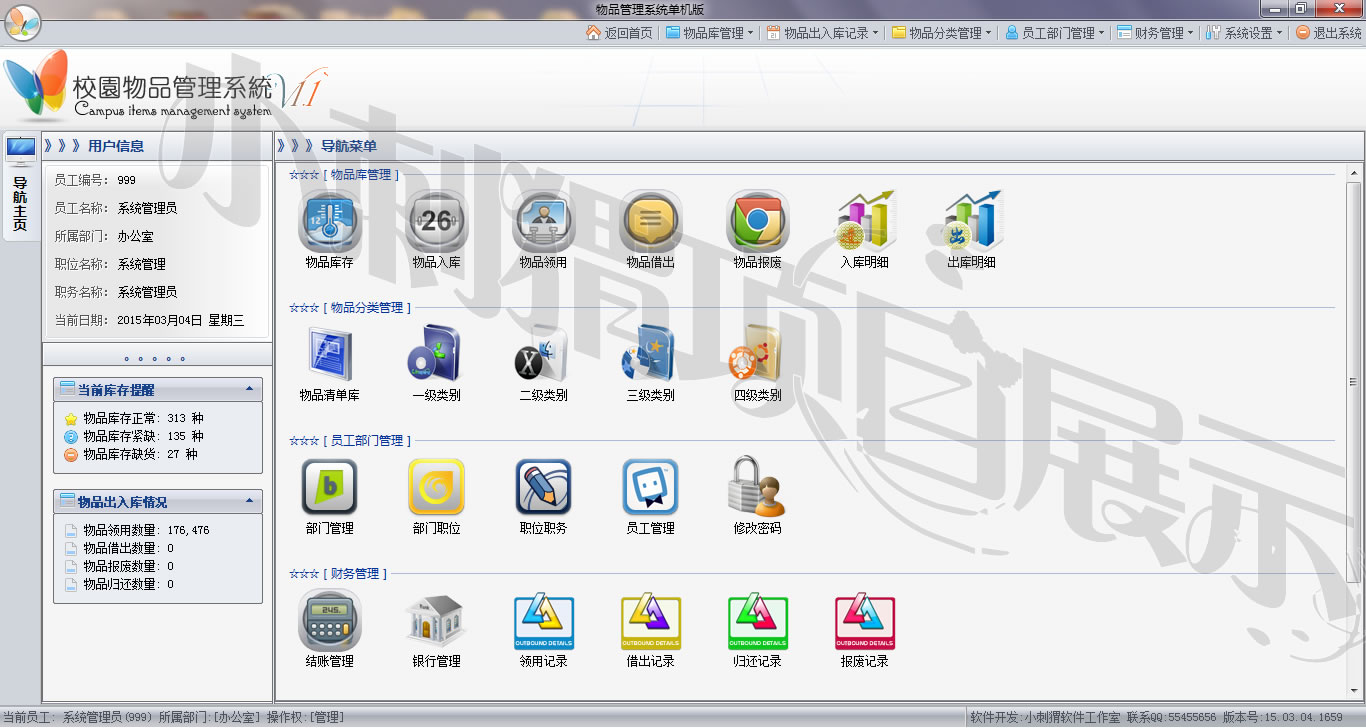1366x728 pixels.
Task: Open the 银行管理 bank building icon
Action: pos(436,621)
